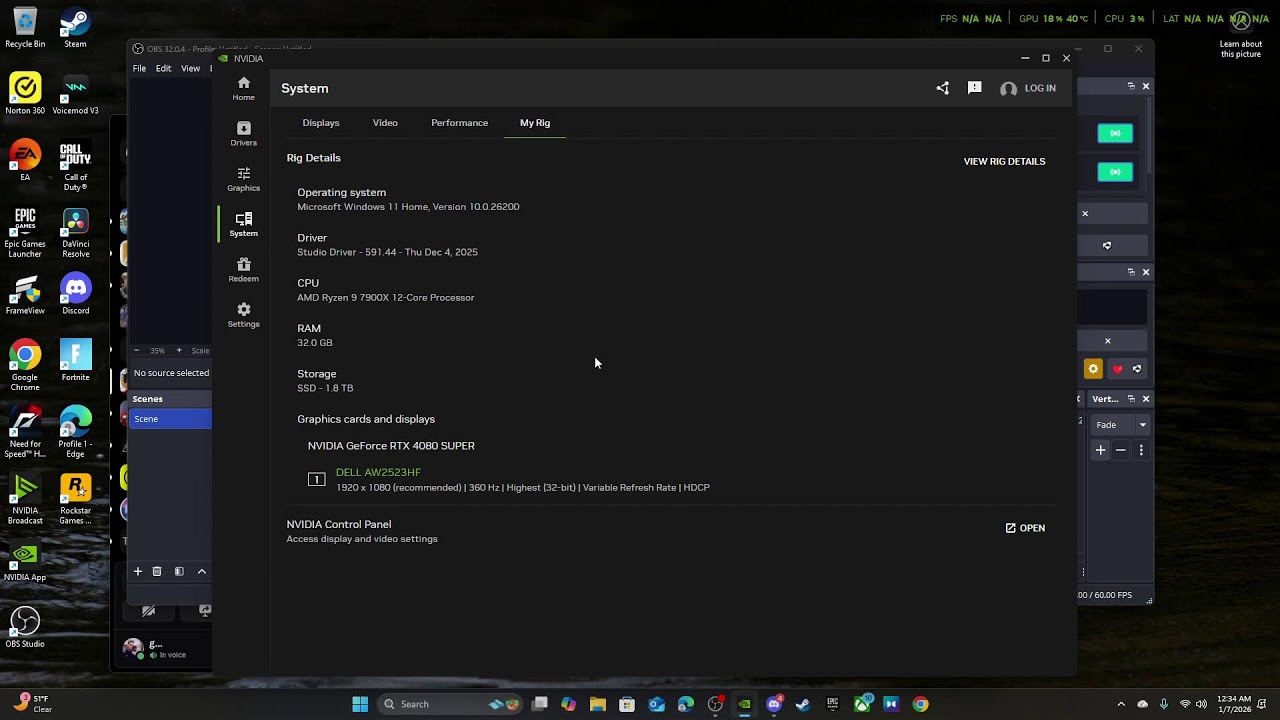The height and width of the screenshot is (720, 1280).
Task: Select System in the NVIDIA sidebar
Action: tap(243, 224)
